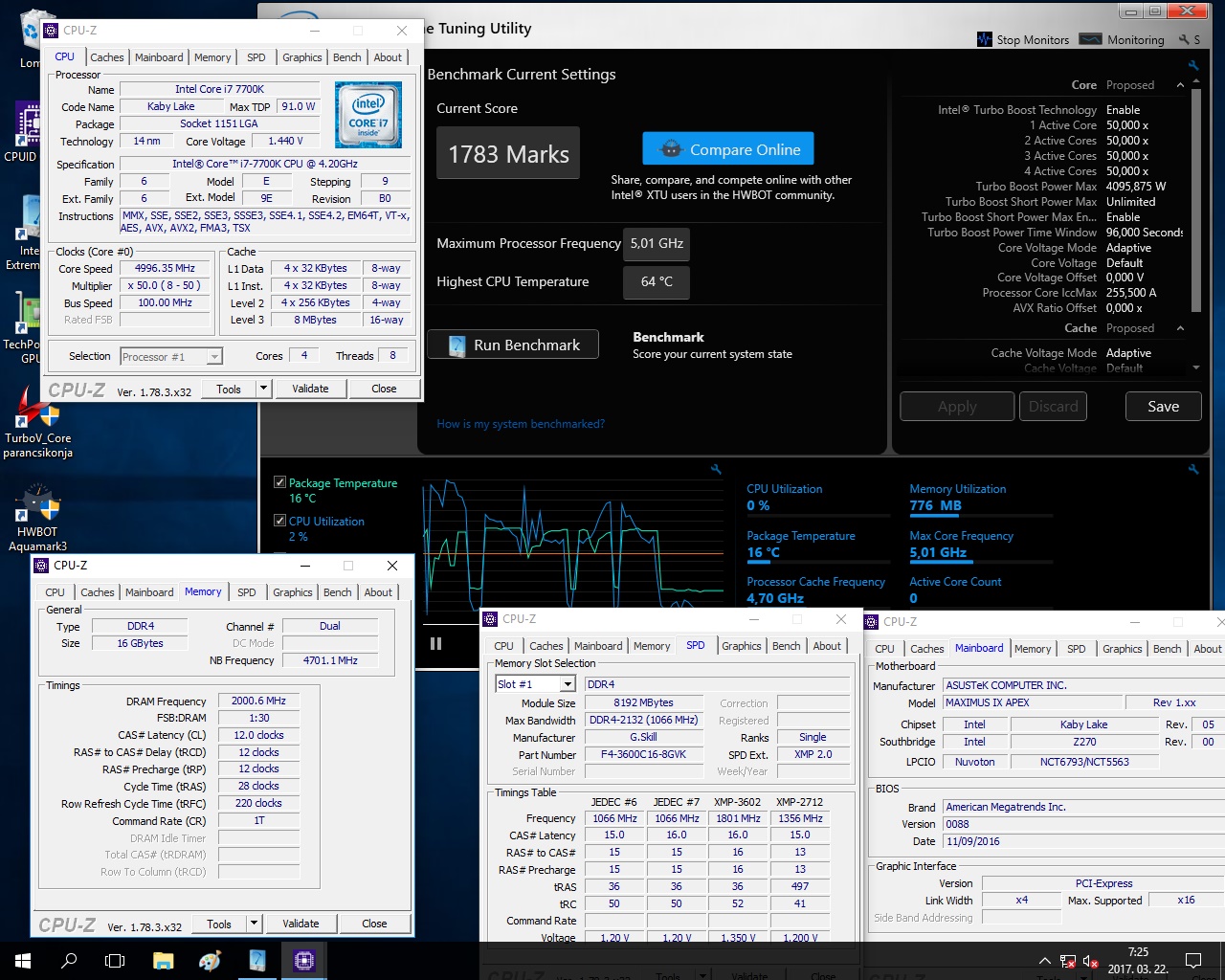Click the settings list scroll-down arrow
The width and height of the screenshot is (1225, 980).
point(1195,367)
